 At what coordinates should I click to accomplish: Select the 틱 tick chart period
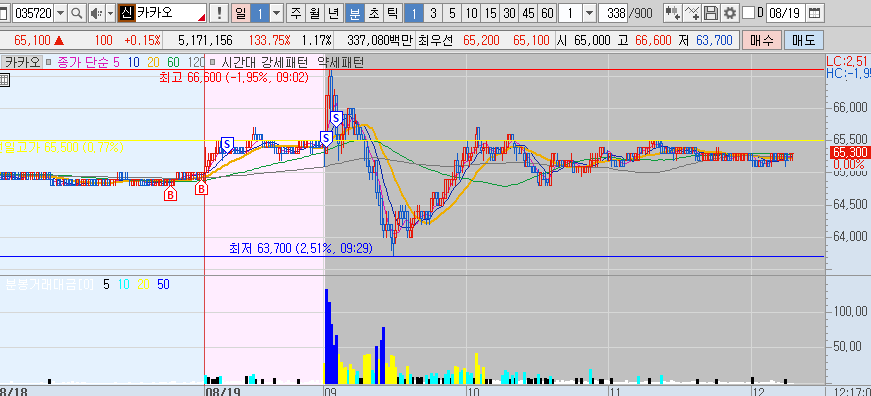pos(392,13)
